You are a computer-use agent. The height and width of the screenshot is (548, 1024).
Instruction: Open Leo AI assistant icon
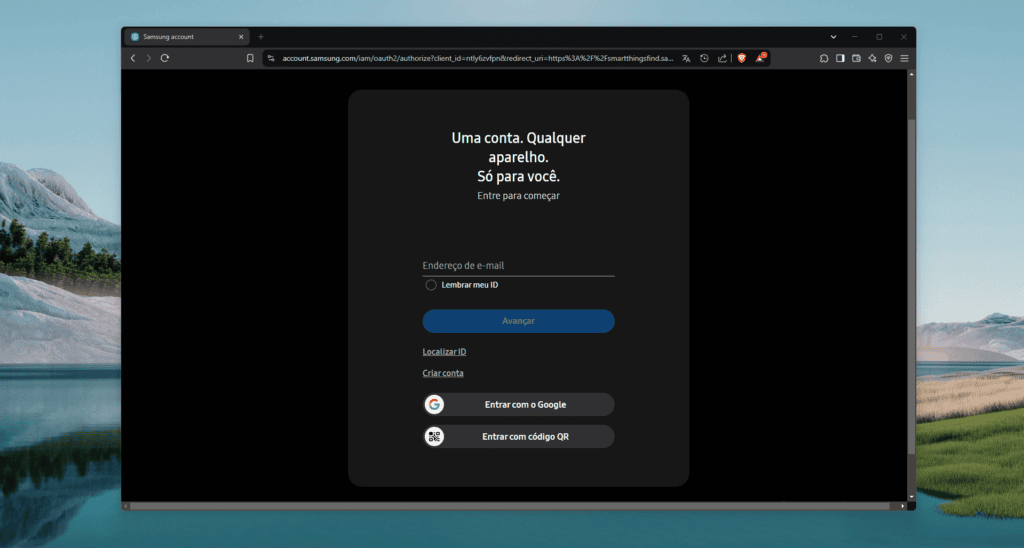click(x=872, y=58)
